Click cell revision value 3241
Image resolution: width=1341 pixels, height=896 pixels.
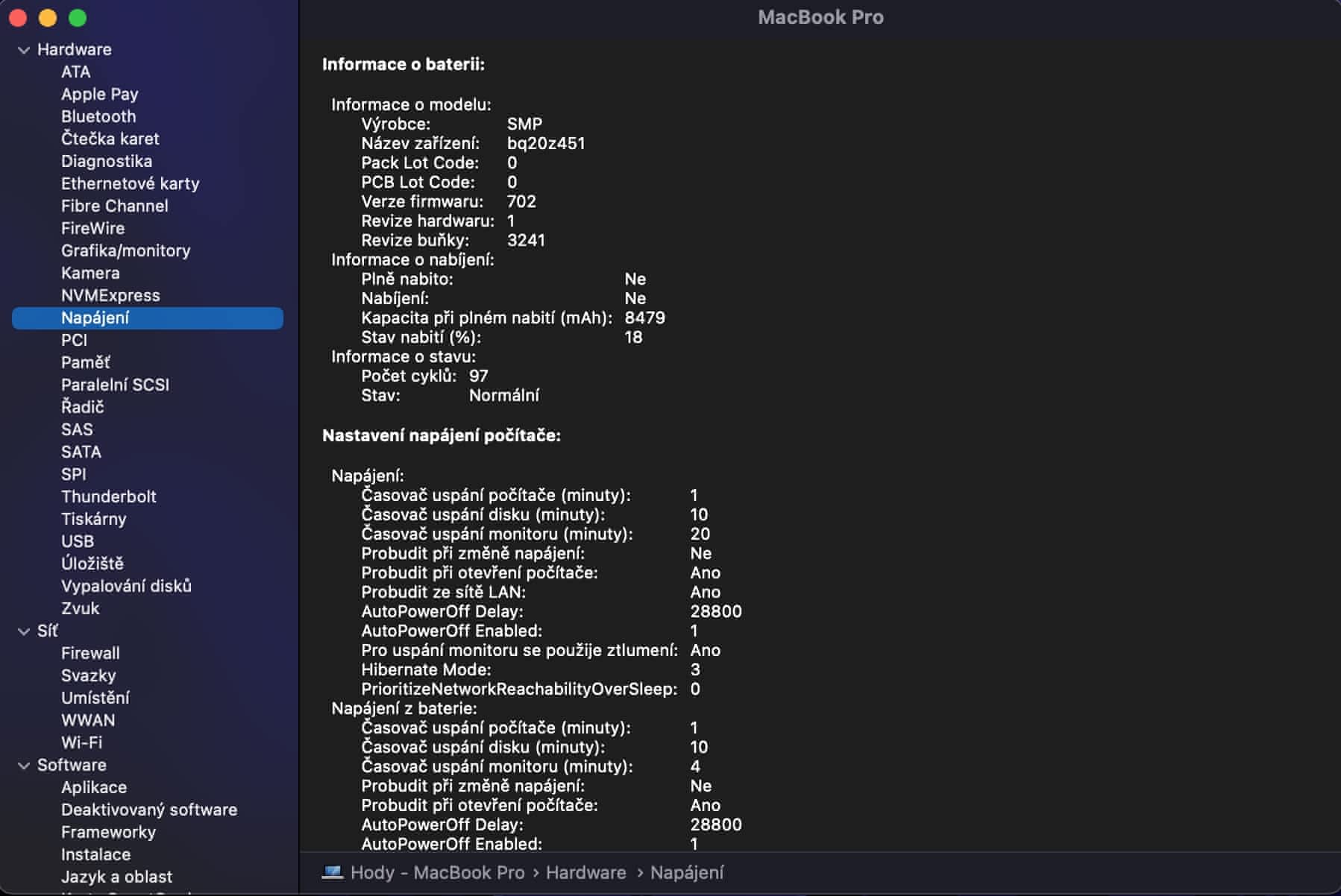(526, 240)
